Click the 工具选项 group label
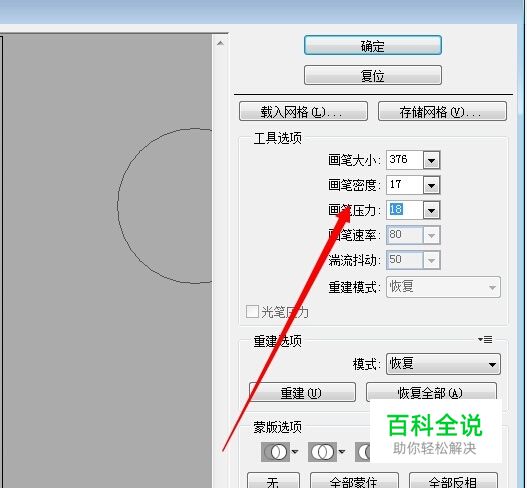The width and height of the screenshot is (527, 488). [278, 138]
